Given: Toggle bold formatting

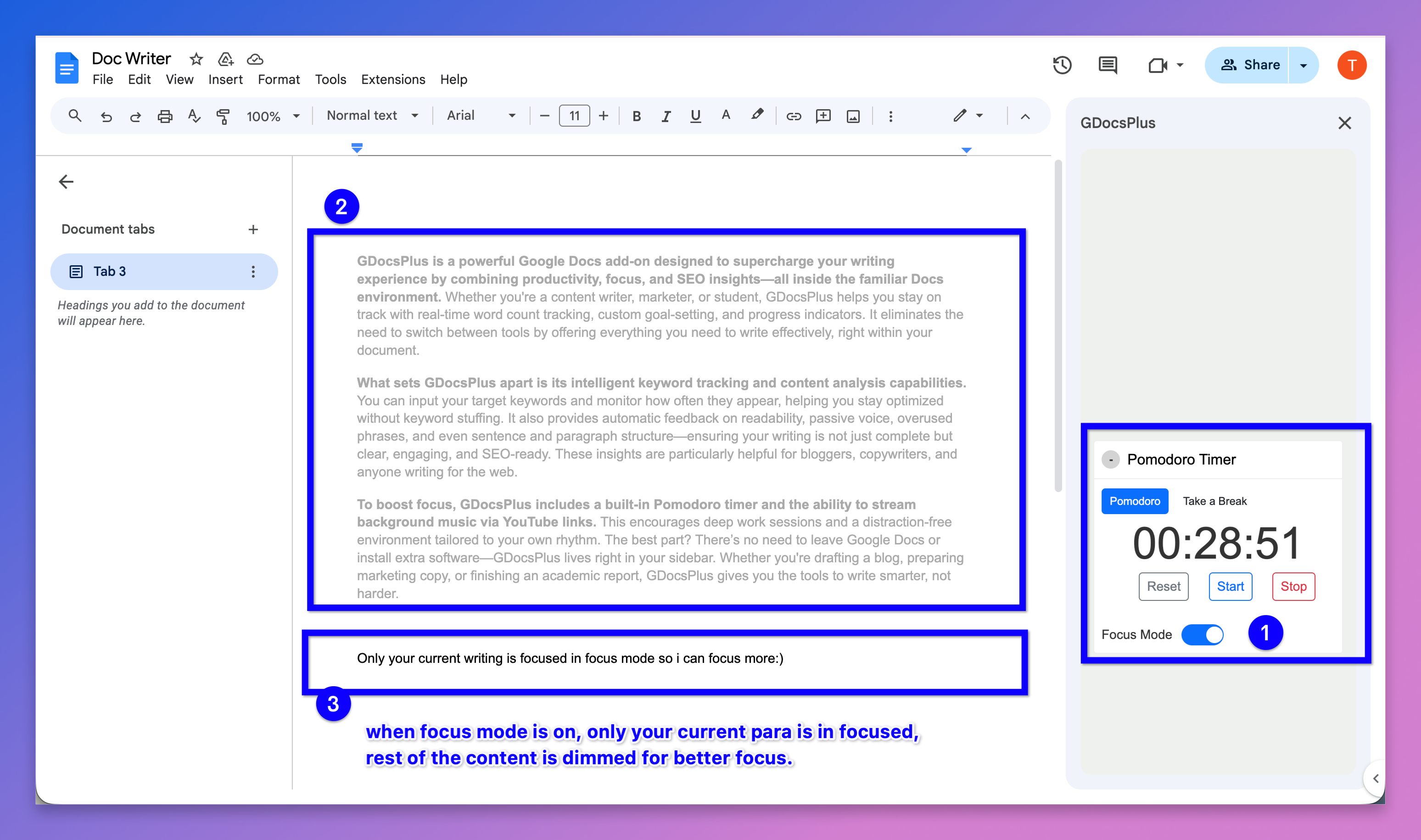Looking at the screenshot, I should (x=636, y=116).
